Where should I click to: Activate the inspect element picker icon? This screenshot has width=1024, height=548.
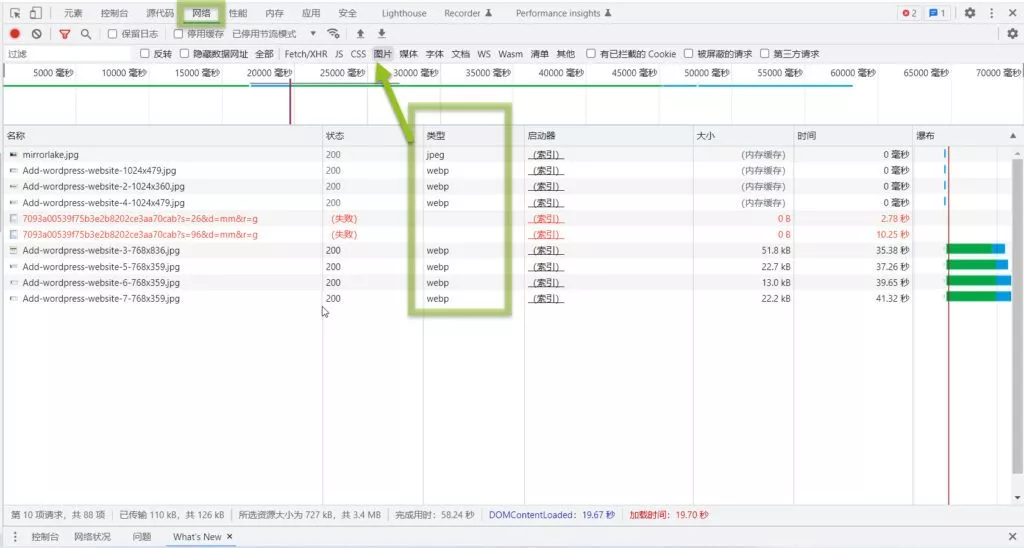pos(15,13)
